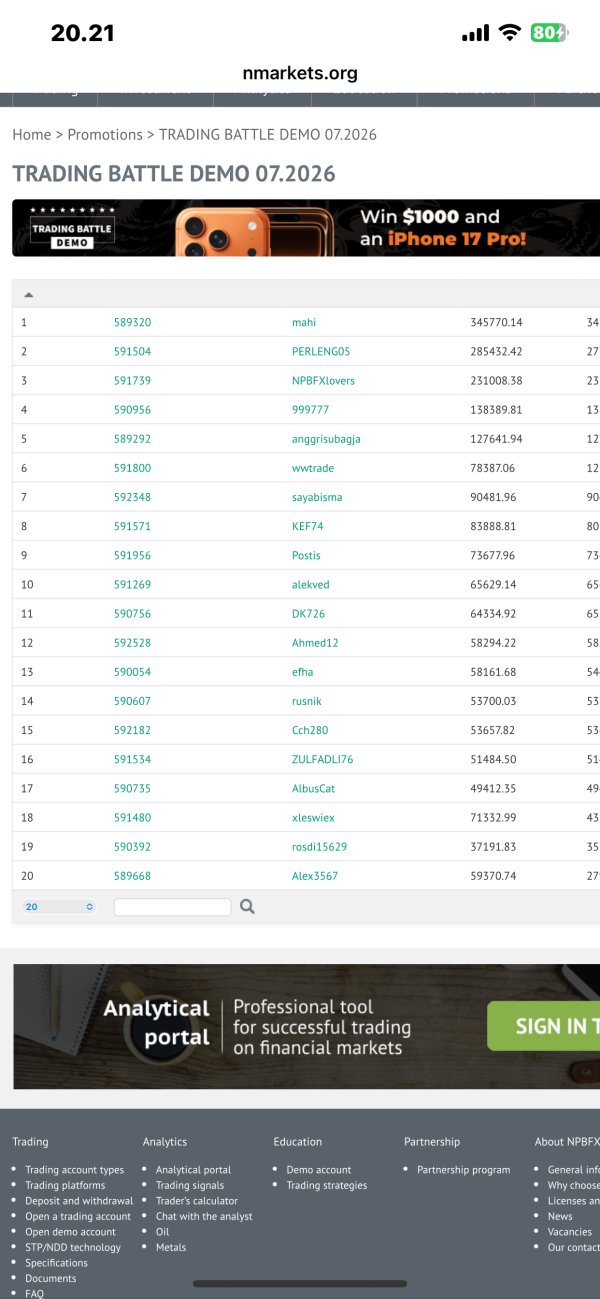Click the green SIGN IN button
The width and height of the screenshot is (600, 1299).
tap(543, 1026)
